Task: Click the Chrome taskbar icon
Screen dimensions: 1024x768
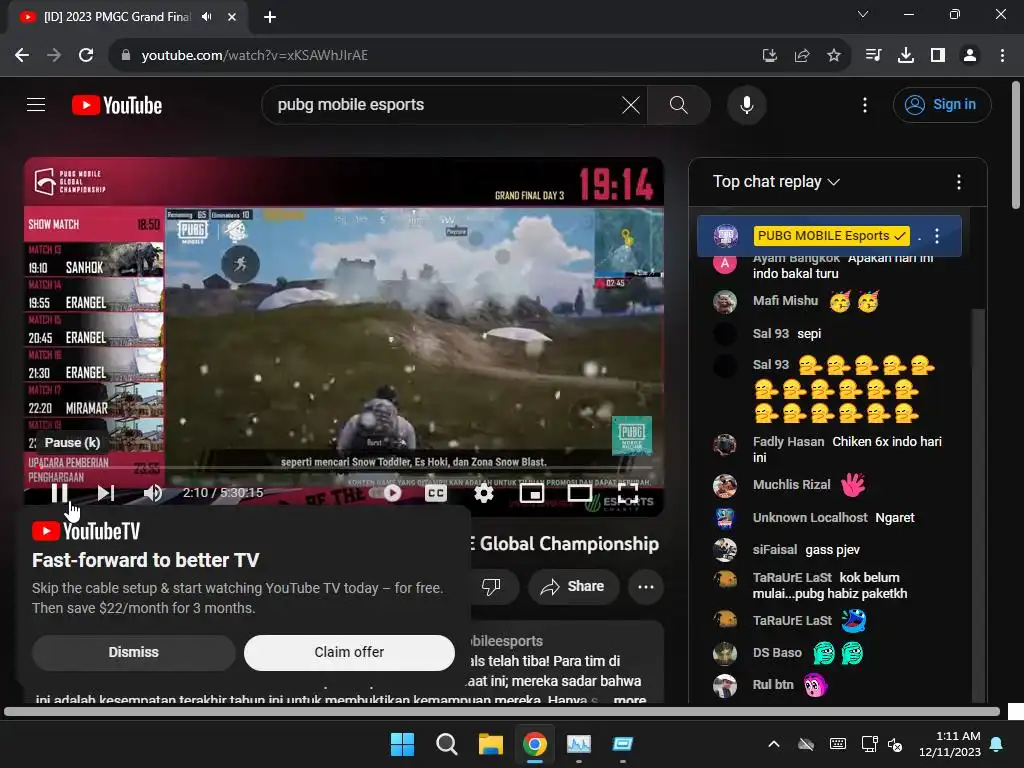Action: pyautogui.click(x=534, y=744)
